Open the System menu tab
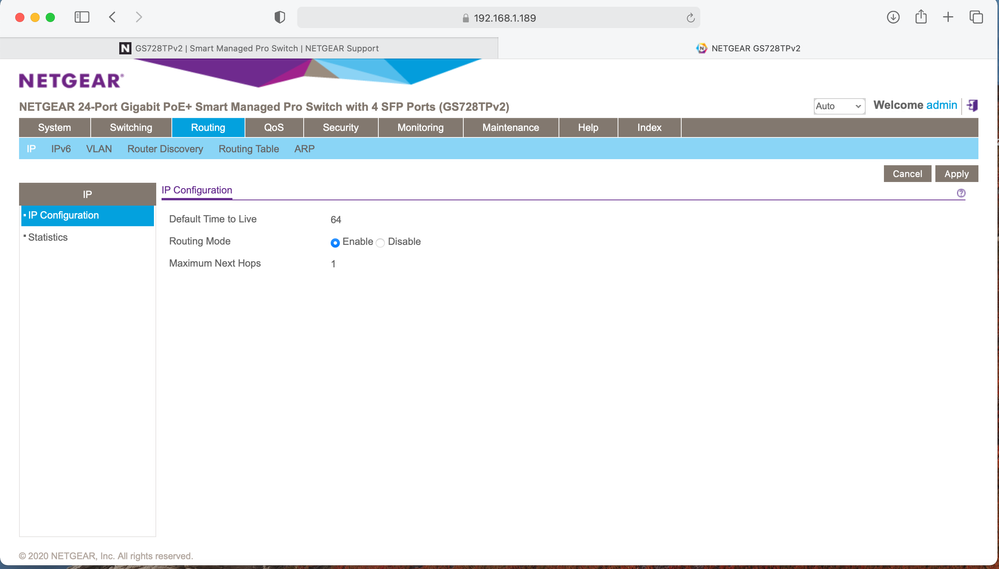This screenshot has width=999, height=569. tap(54, 127)
